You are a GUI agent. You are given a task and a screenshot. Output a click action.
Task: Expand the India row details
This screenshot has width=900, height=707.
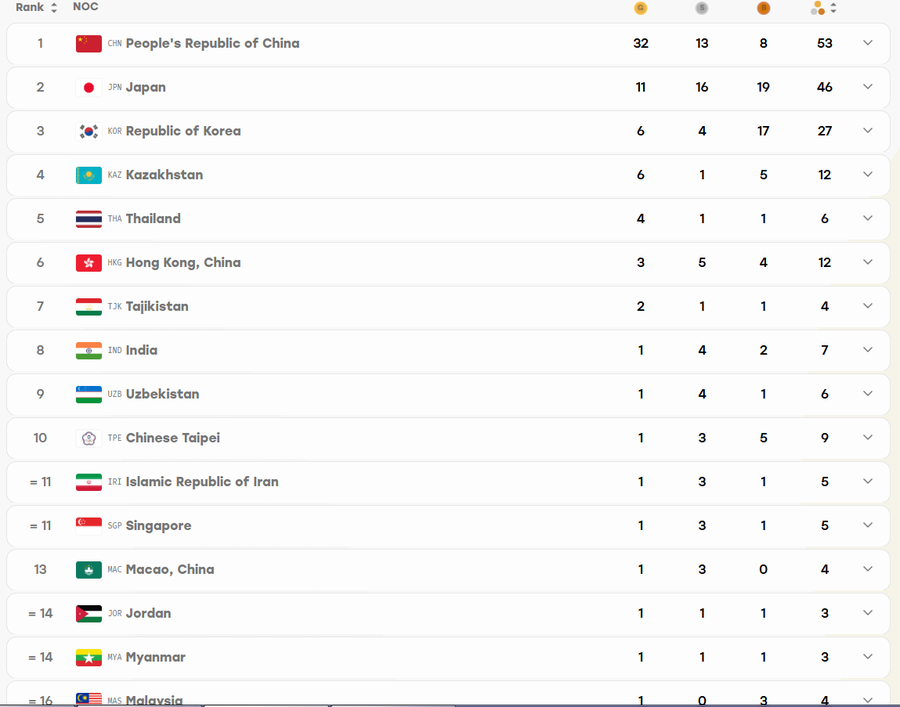tap(868, 350)
